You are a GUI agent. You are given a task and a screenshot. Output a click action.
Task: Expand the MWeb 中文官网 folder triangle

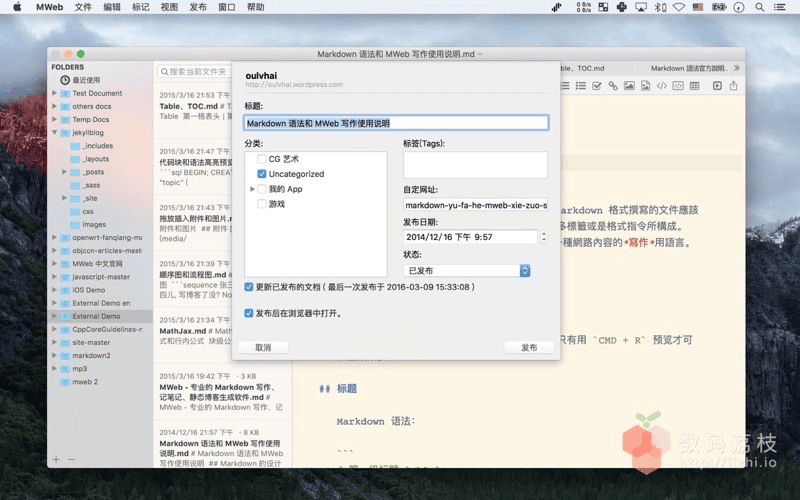pyautogui.click(x=55, y=264)
